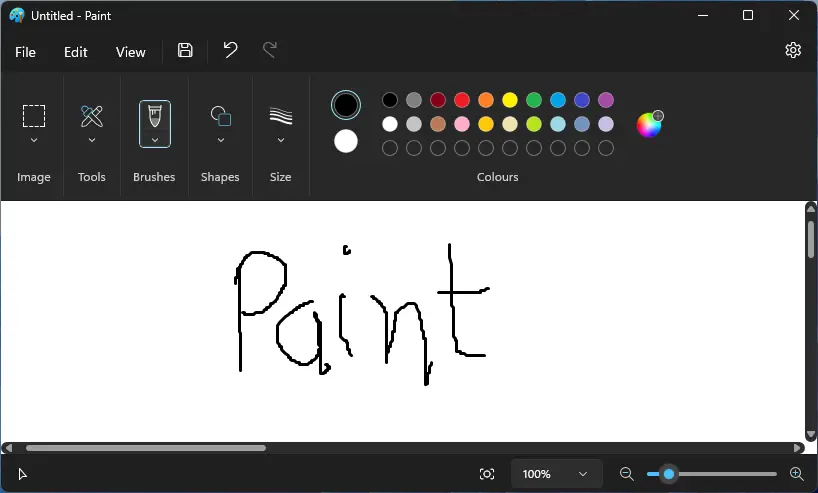Pick the bright red palette colour
Viewport: 818px width, 493px height.
click(x=462, y=100)
